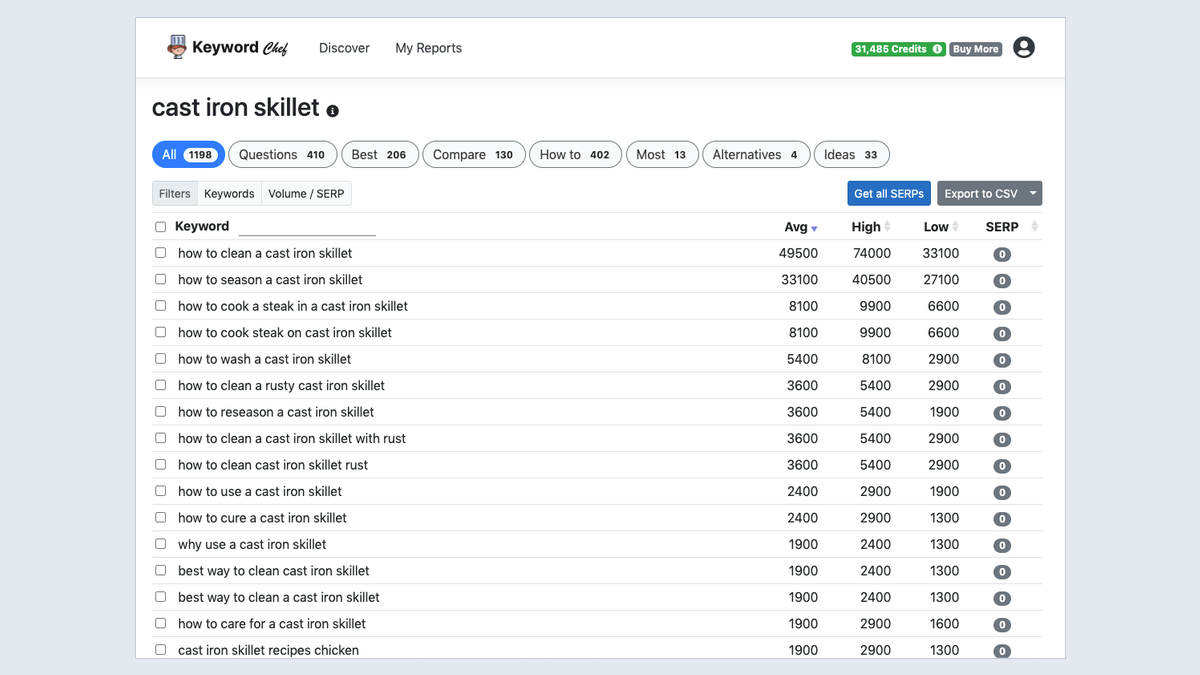Screen dimensions: 1200x675
Task: Click the Buy More button
Action: pyautogui.click(x=975, y=49)
